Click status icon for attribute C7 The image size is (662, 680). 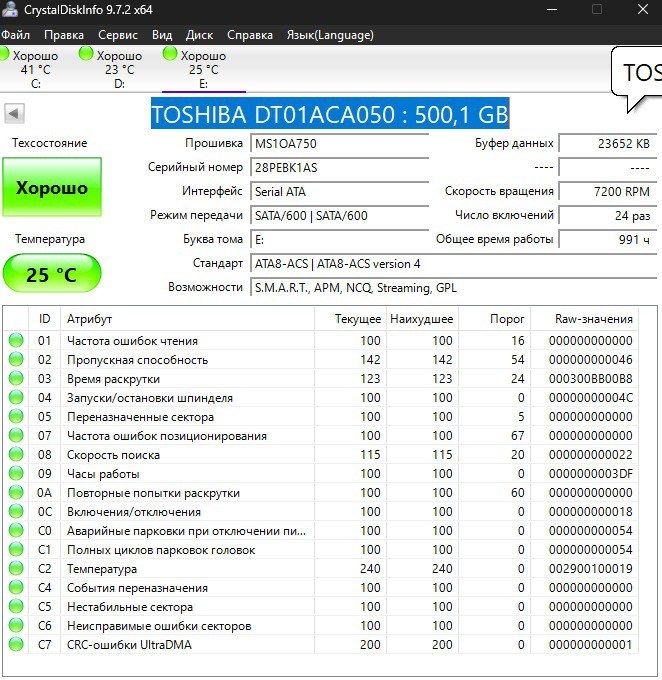(16, 644)
